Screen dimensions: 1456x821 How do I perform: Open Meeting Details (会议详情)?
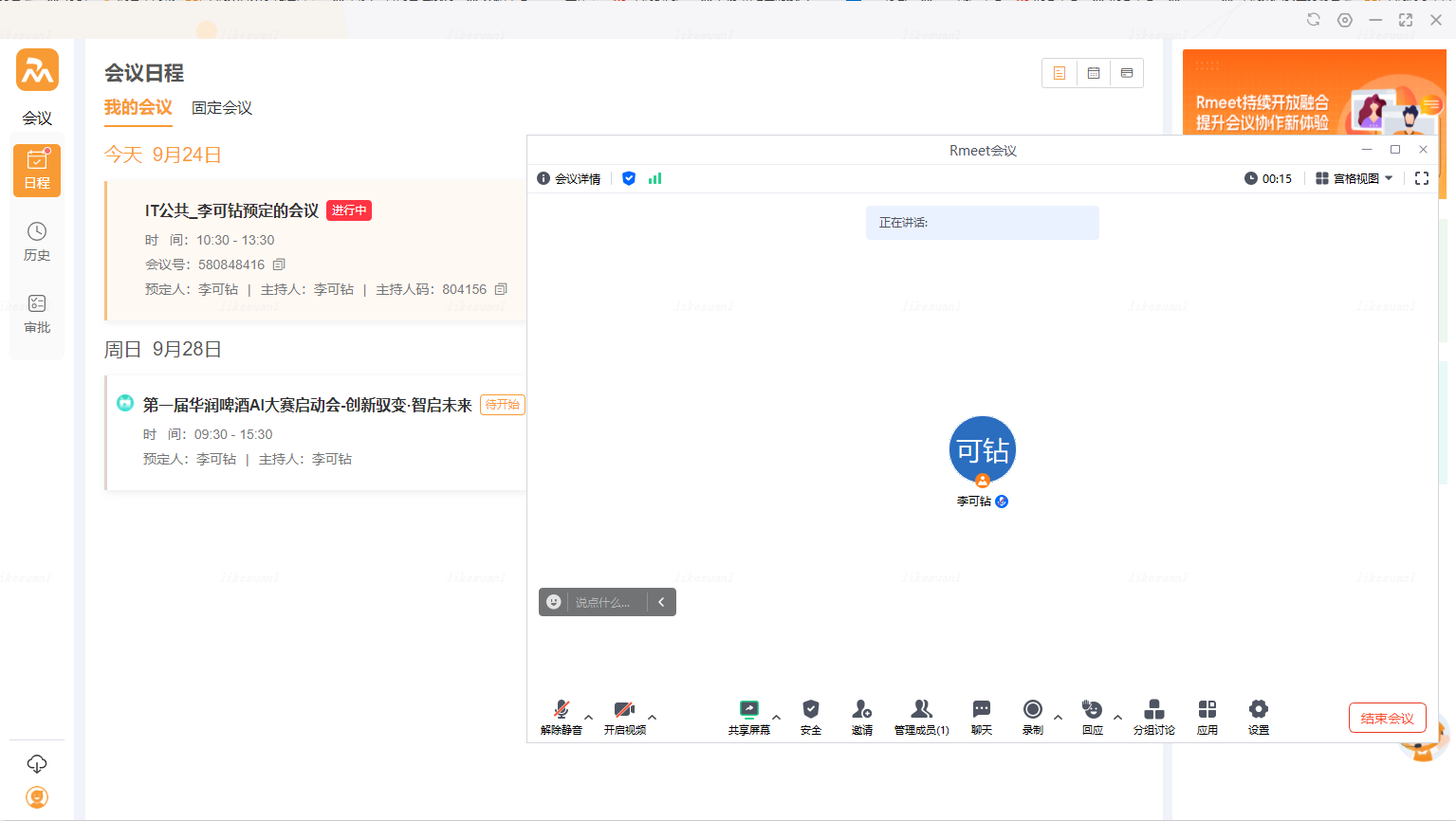click(569, 178)
